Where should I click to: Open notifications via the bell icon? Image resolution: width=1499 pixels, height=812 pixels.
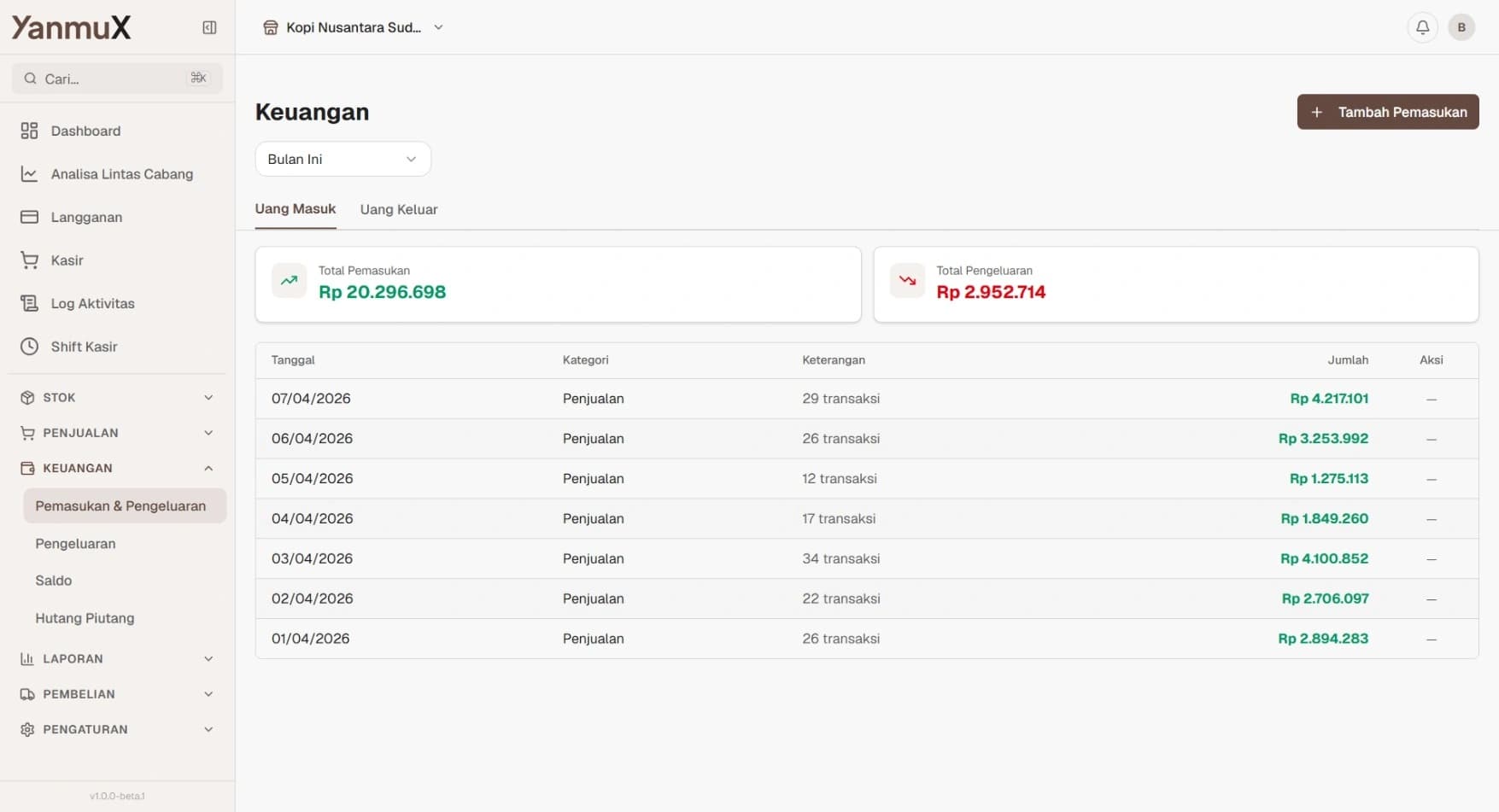pos(1422,27)
